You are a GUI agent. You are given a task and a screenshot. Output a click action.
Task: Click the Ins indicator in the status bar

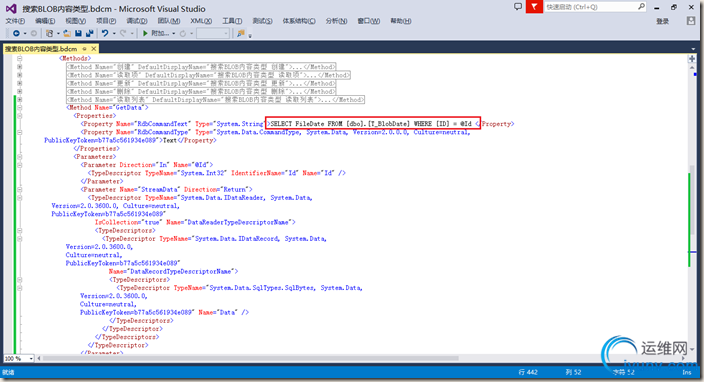pyautogui.click(x=686, y=372)
